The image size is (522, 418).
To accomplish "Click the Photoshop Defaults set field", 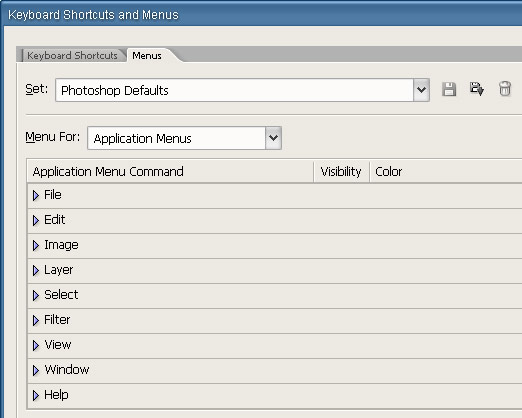I will coord(234,90).
